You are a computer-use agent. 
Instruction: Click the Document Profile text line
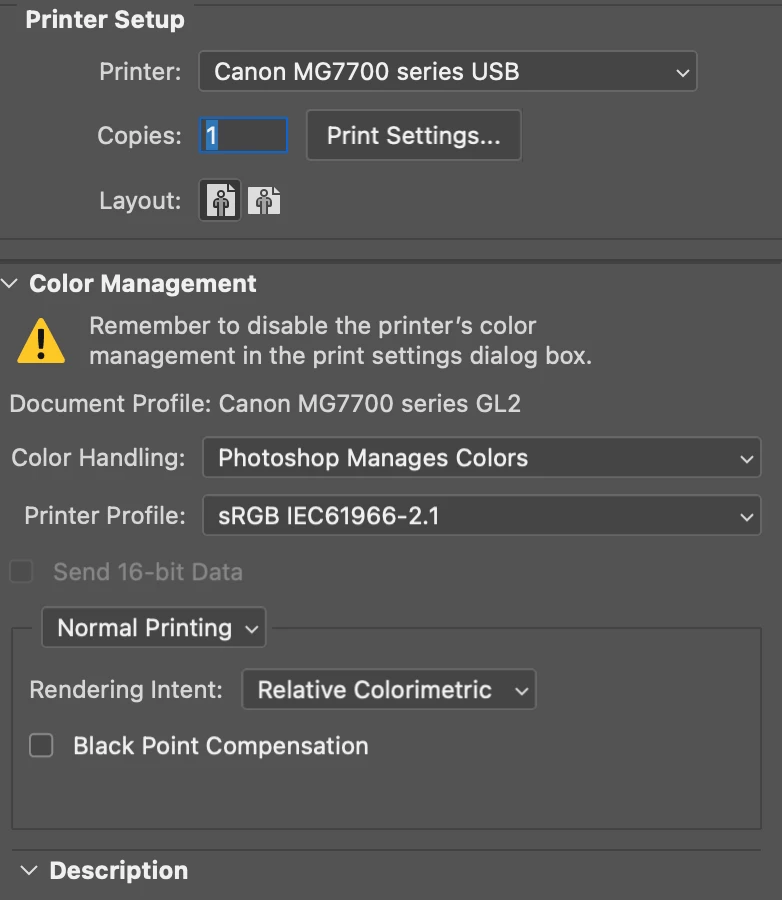pyautogui.click(x=265, y=404)
